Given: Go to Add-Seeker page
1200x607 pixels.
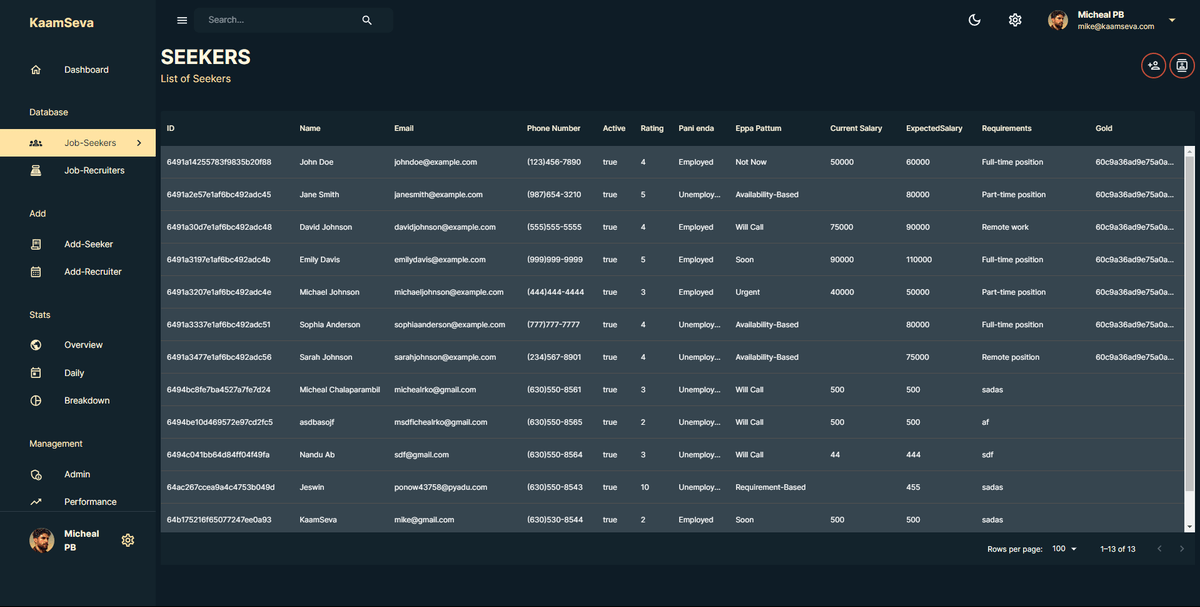Looking at the screenshot, I should [x=88, y=245].
